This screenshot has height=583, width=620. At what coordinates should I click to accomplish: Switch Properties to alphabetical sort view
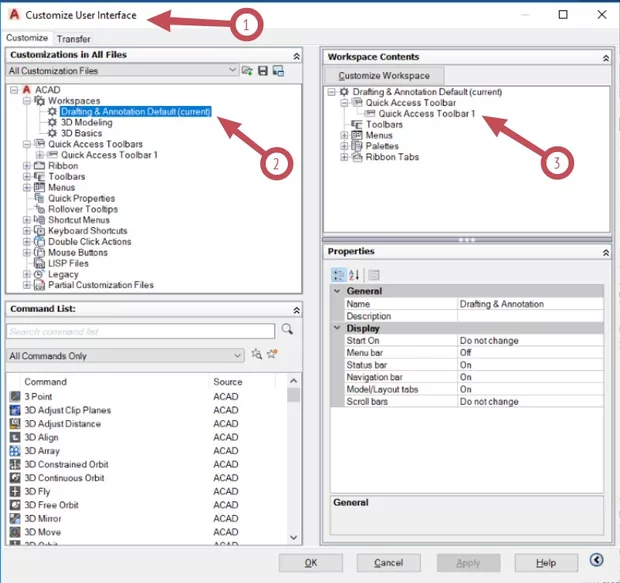coord(354,275)
